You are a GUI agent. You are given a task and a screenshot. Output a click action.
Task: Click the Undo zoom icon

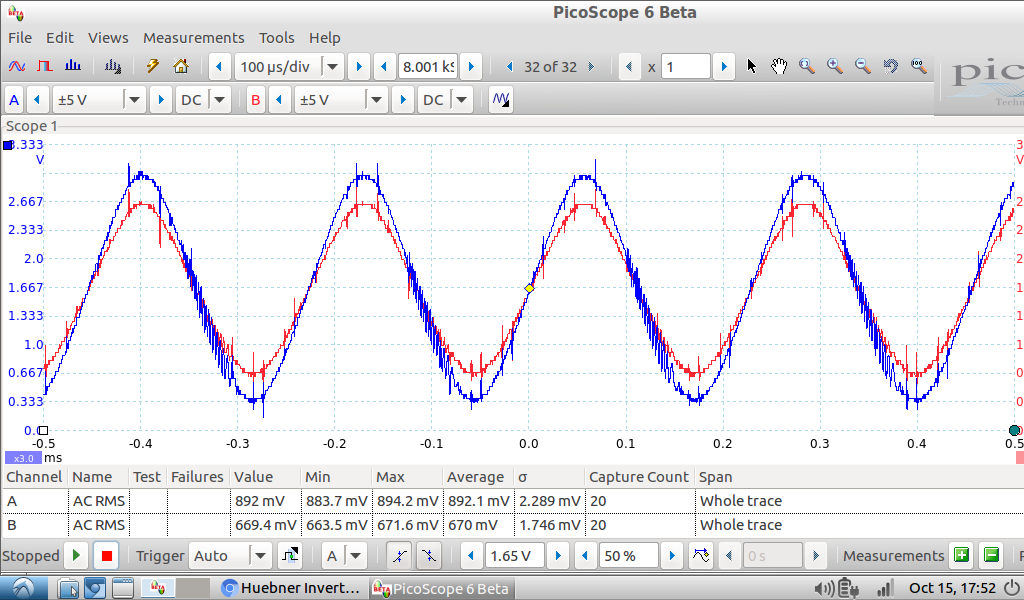(890, 67)
